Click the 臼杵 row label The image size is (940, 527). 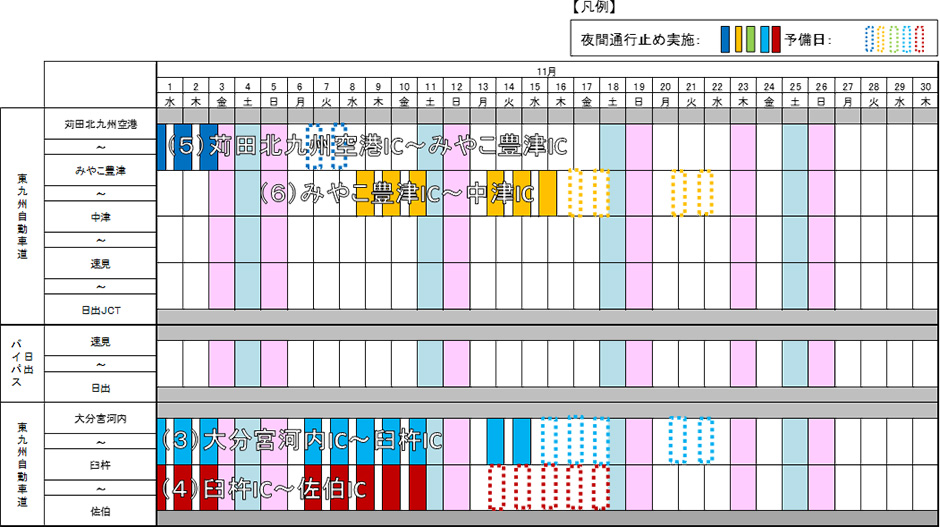point(101,465)
